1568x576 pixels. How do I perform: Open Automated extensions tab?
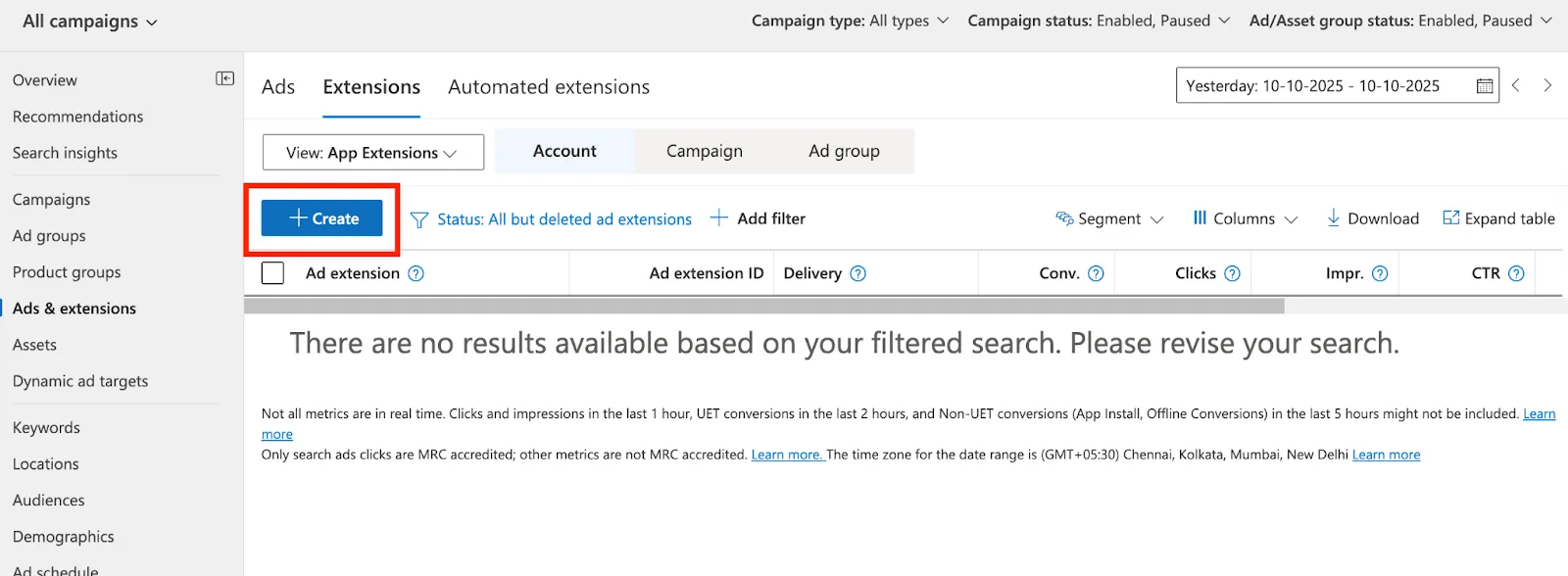pyautogui.click(x=549, y=87)
